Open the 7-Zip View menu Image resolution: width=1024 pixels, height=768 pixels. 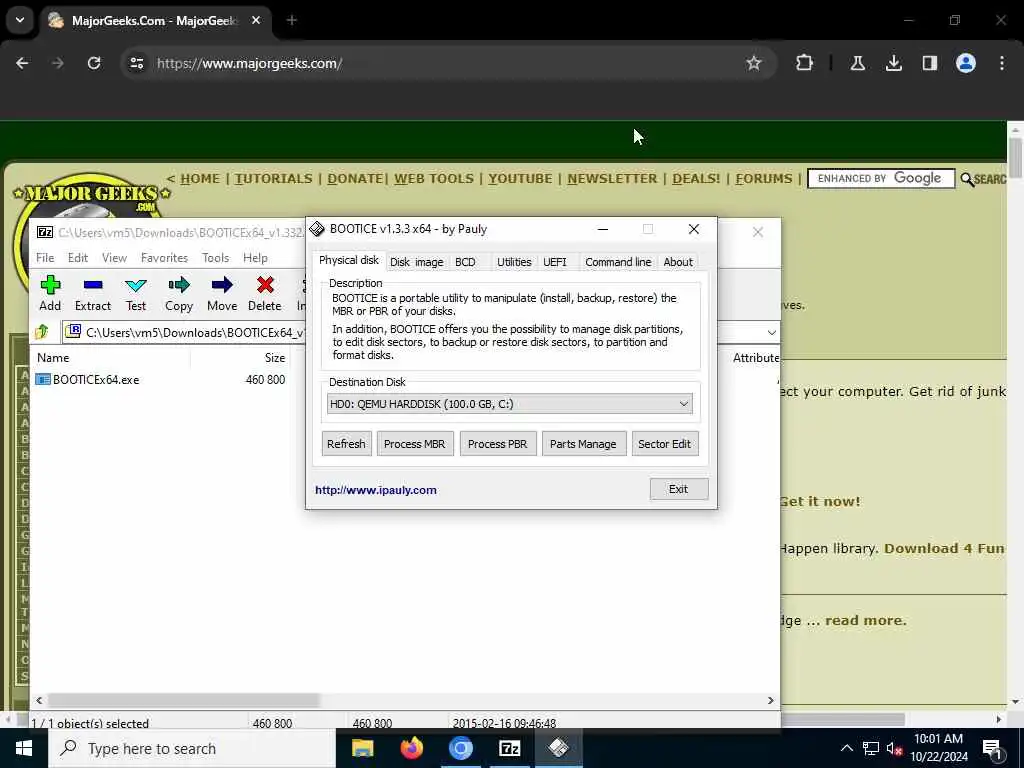[114, 258]
